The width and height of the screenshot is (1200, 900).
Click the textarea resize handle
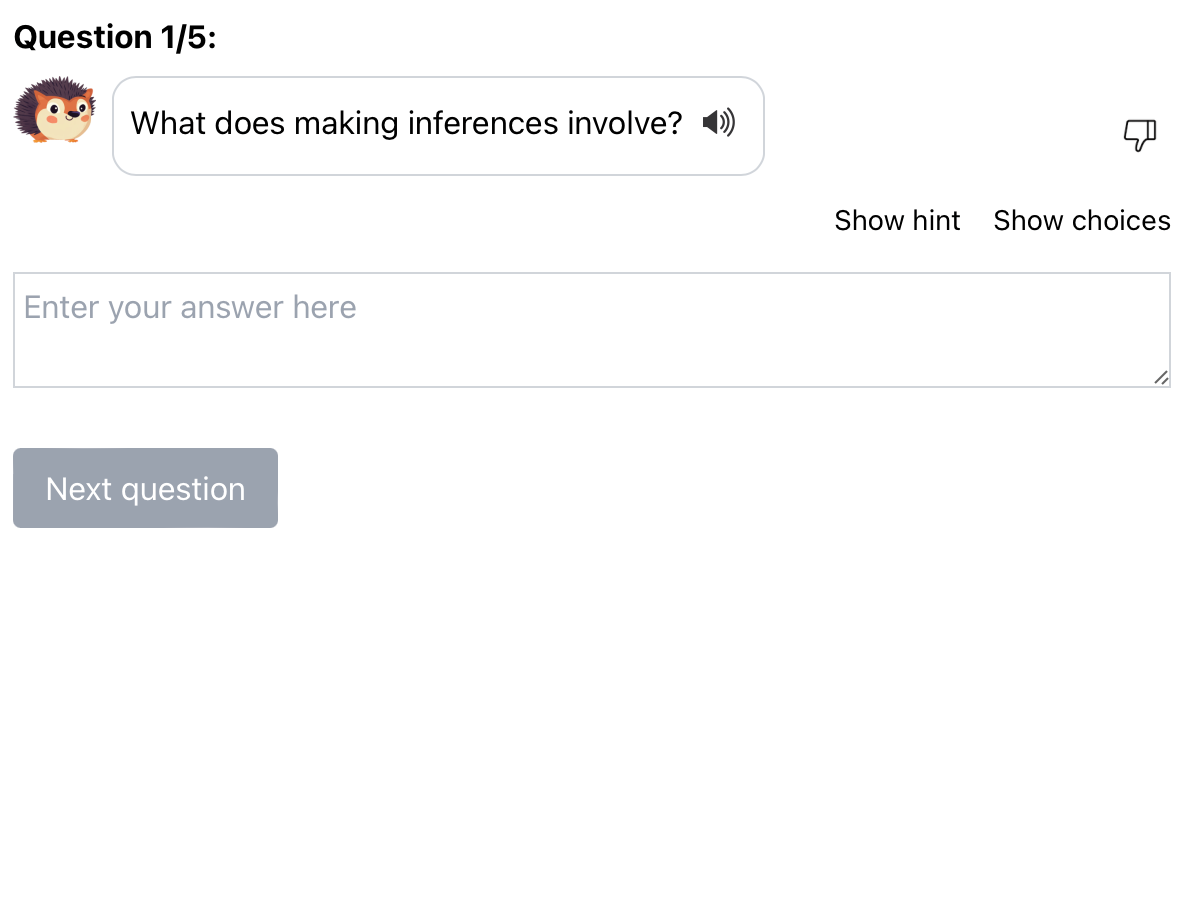(x=1160, y=377)
